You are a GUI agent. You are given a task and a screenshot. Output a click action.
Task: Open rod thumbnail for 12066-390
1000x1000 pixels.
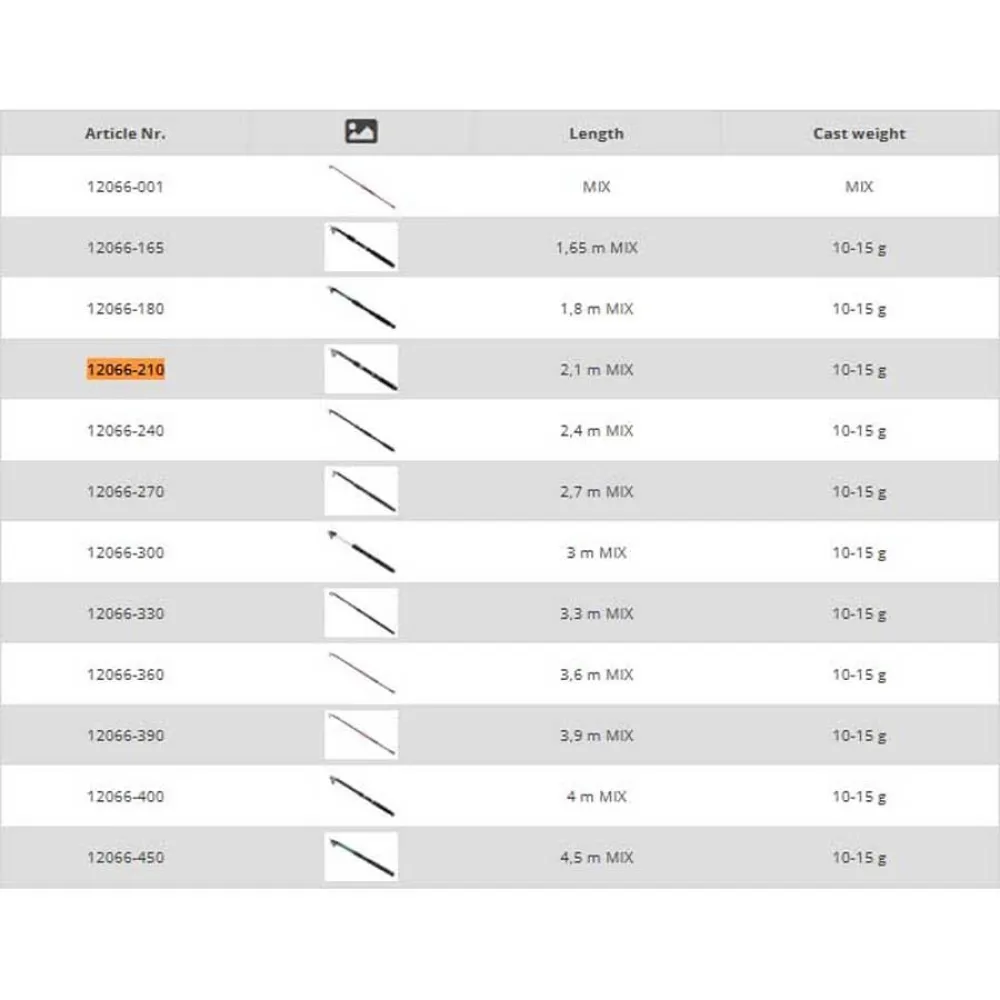click(361, 735)
